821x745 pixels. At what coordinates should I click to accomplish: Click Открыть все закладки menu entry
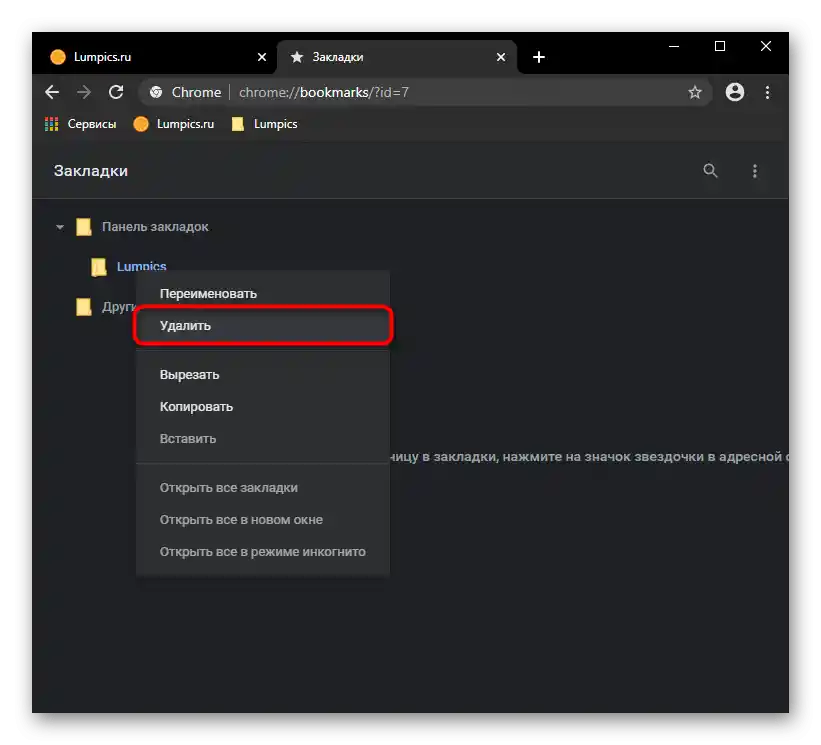(x=263, y=487)
